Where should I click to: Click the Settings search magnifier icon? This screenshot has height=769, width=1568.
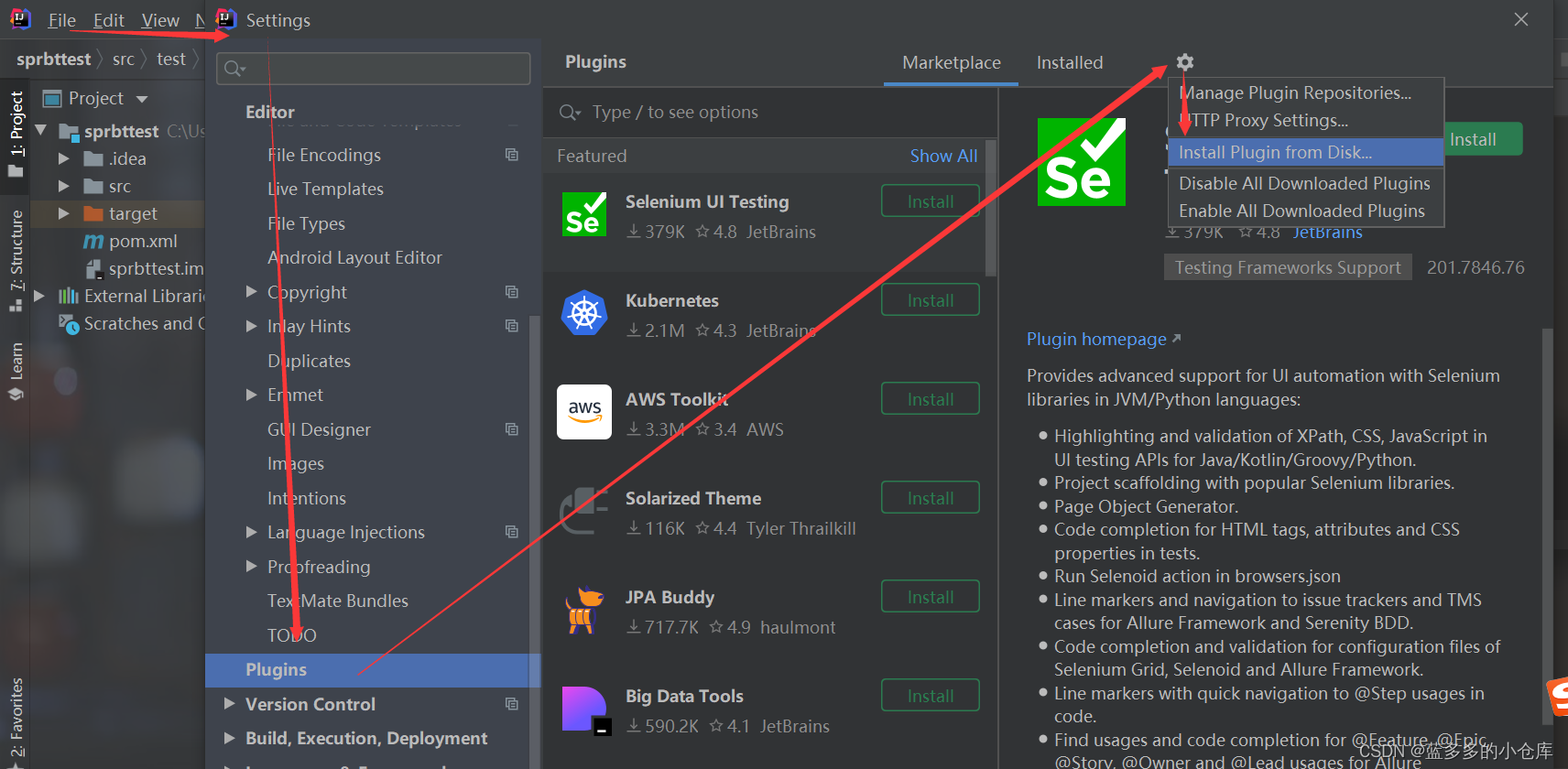click(234, 69)
